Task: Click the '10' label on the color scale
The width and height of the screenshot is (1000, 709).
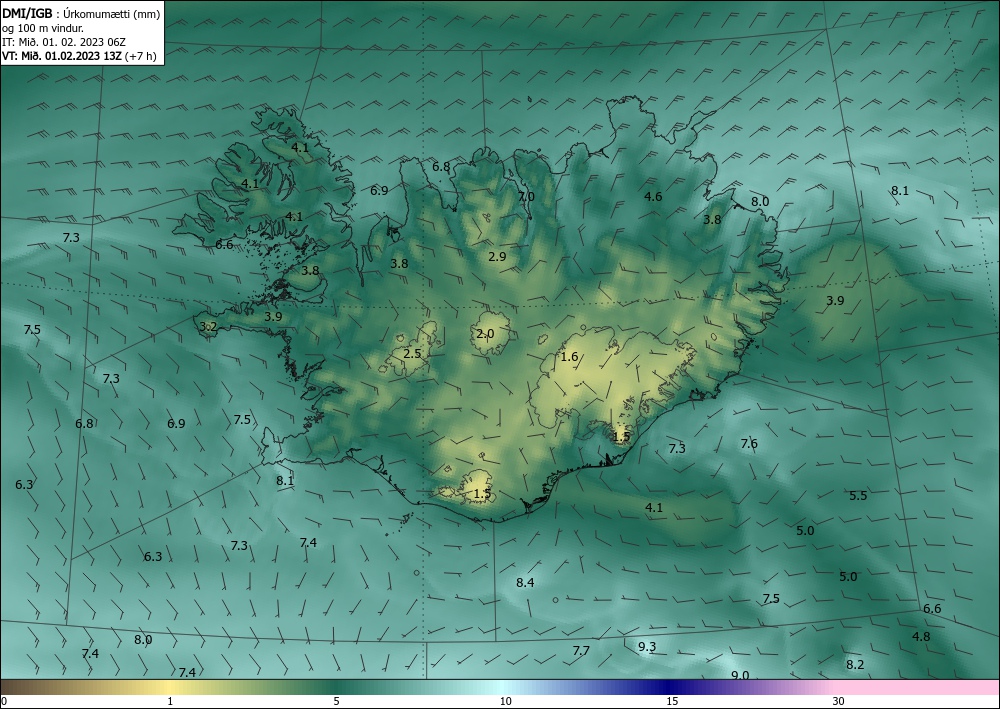Action: pos(506,702)
